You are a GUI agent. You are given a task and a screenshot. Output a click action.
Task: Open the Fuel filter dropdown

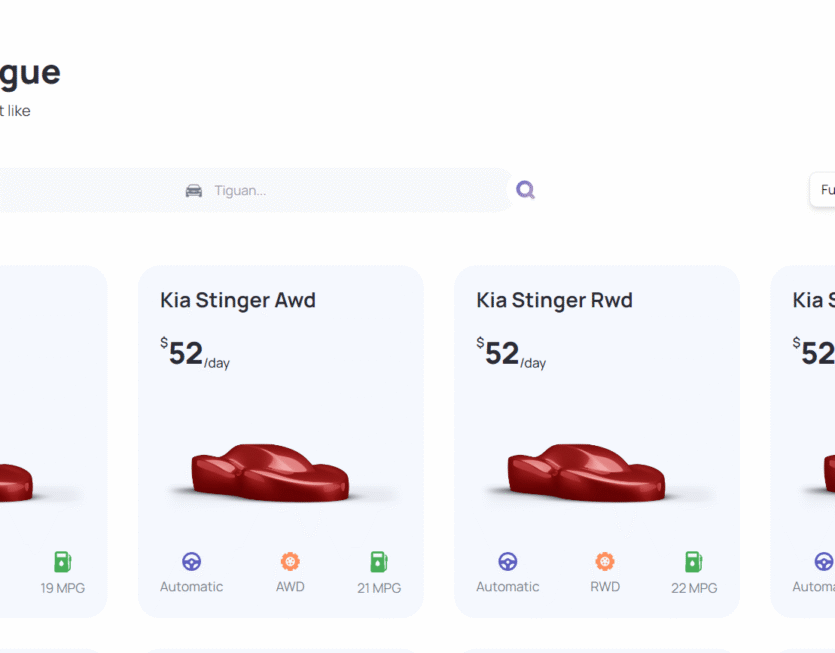point(823,190)
